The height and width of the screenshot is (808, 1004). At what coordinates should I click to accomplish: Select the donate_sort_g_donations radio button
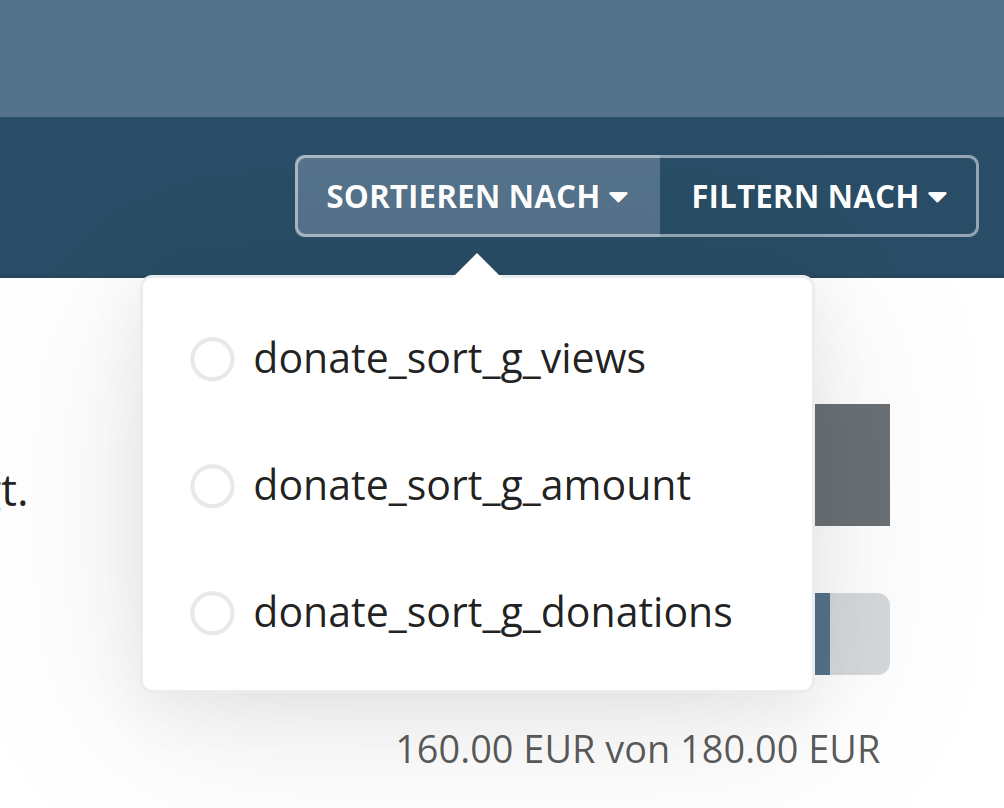tap(212, 613)
